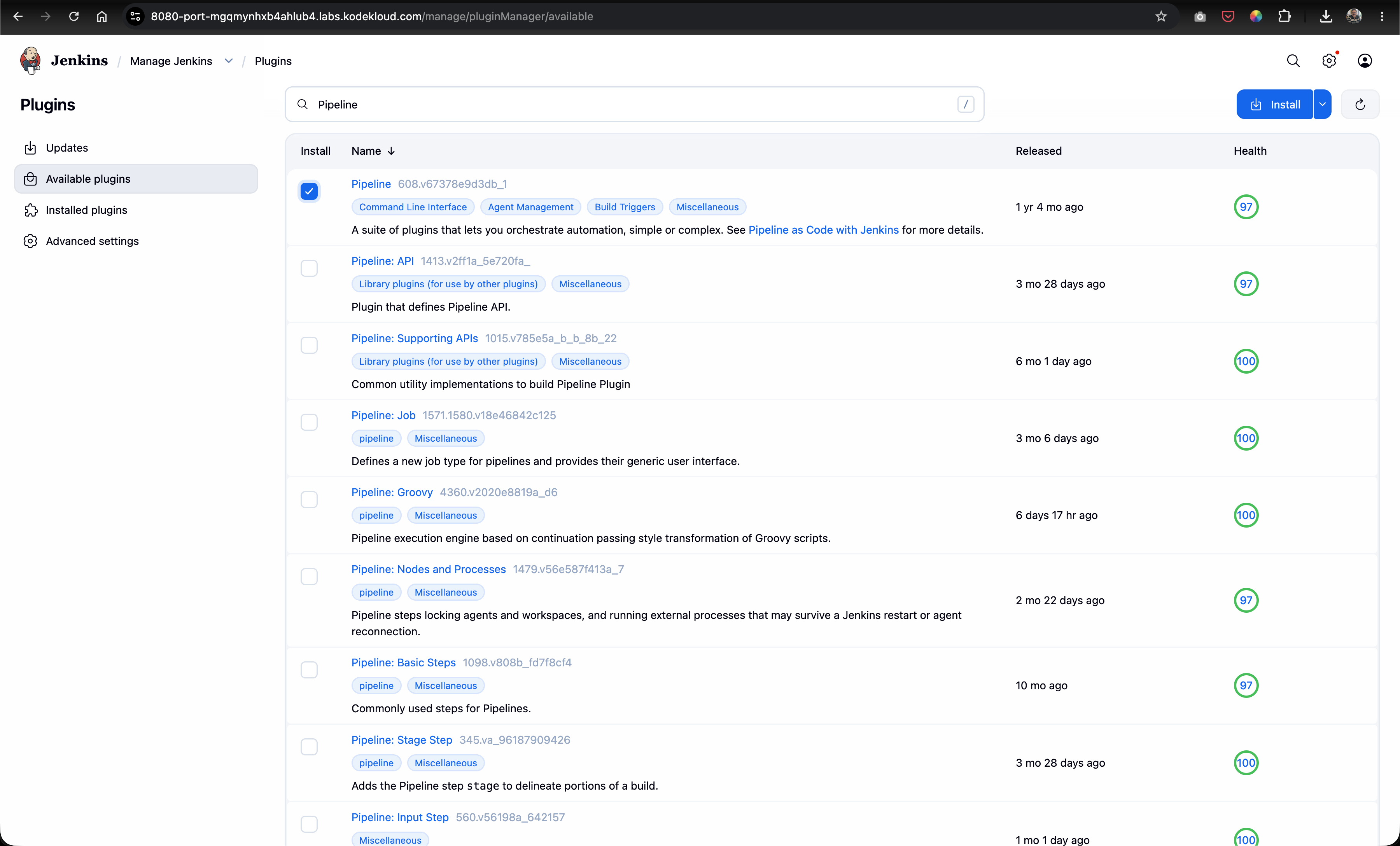Expand the Manage Jenkins breadcrumb chevron
Image resolution: width=1400 pixels, height=846 pixels.
228,61
